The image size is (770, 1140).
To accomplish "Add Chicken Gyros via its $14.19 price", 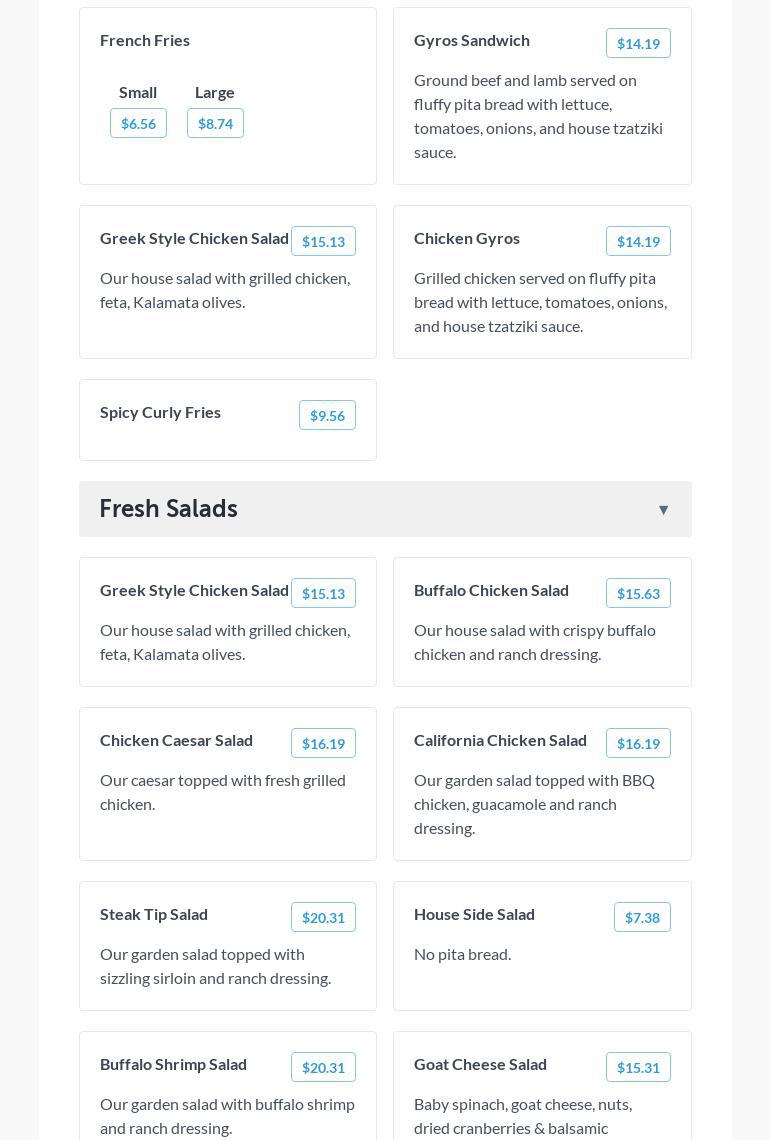I will pyautogui.click(x=638, y=241).
